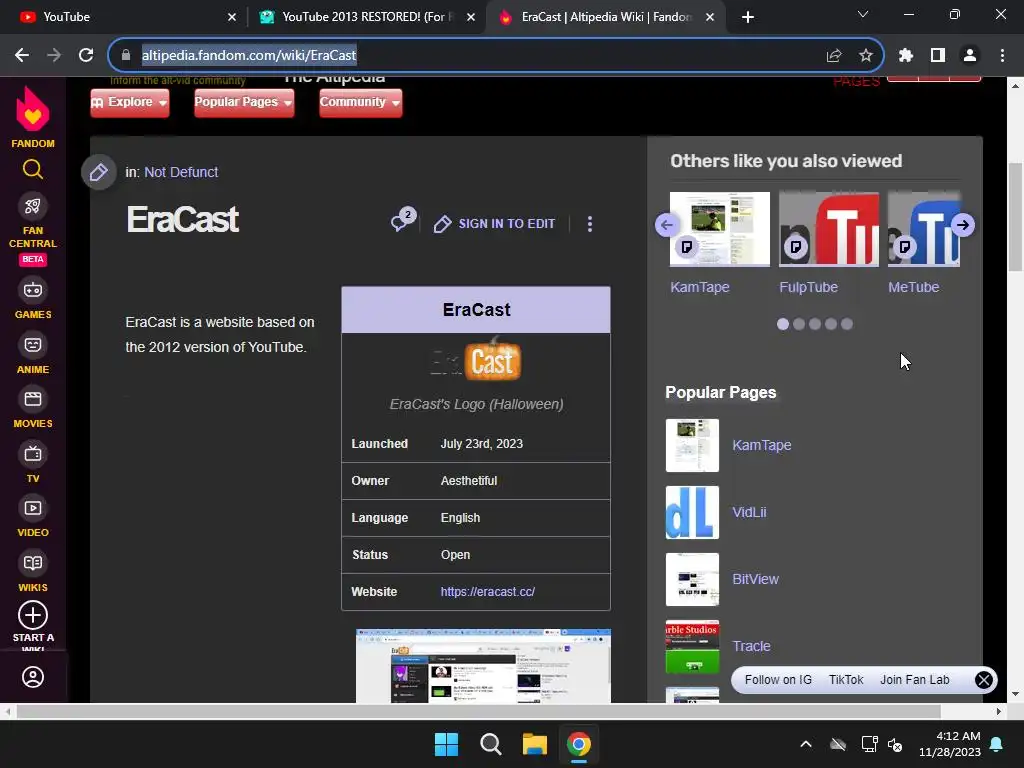
Task: Click Chrome back arrow
Action: (22, 55)
